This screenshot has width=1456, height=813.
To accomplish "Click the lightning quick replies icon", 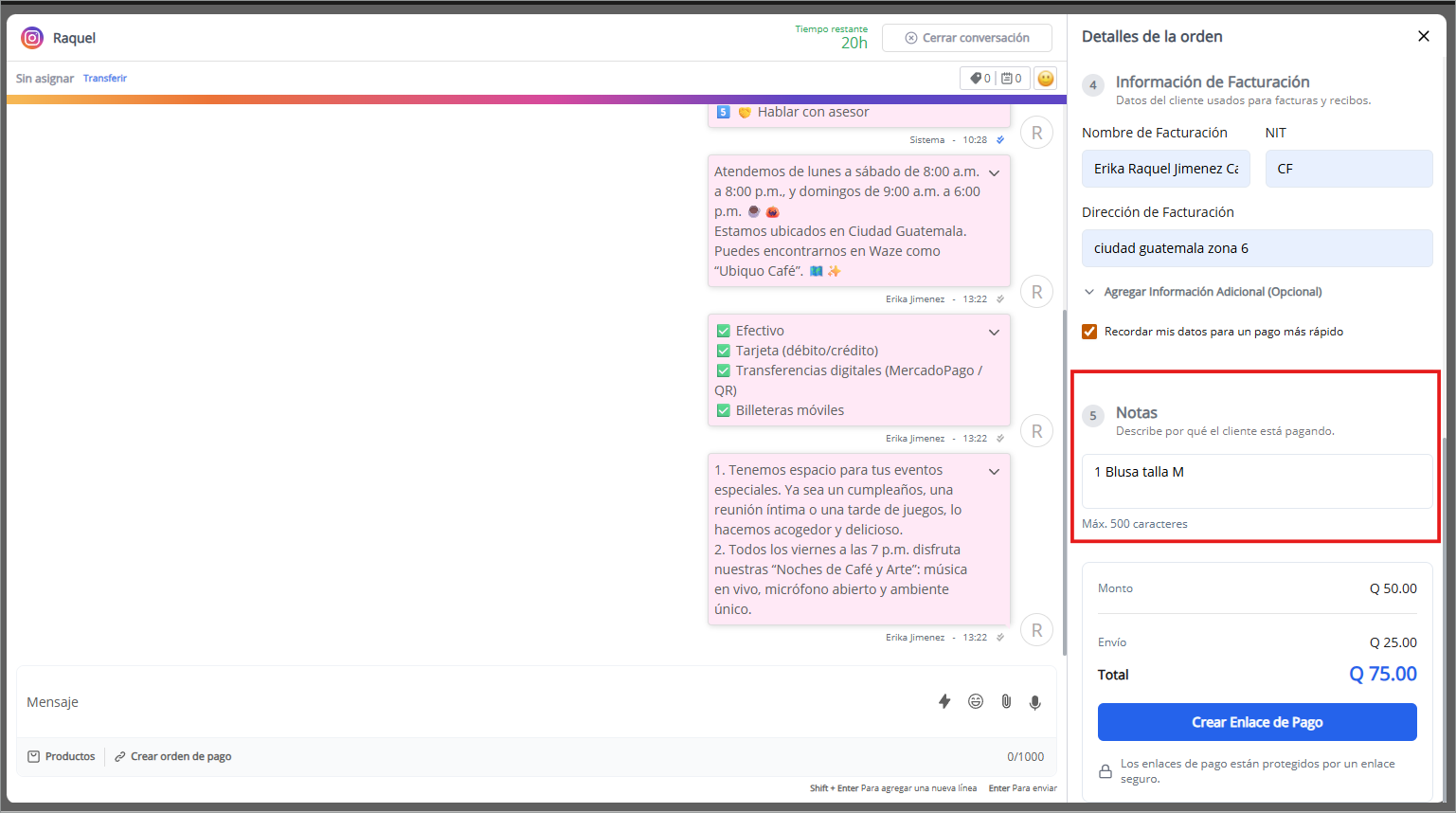I will pos(944,701).
